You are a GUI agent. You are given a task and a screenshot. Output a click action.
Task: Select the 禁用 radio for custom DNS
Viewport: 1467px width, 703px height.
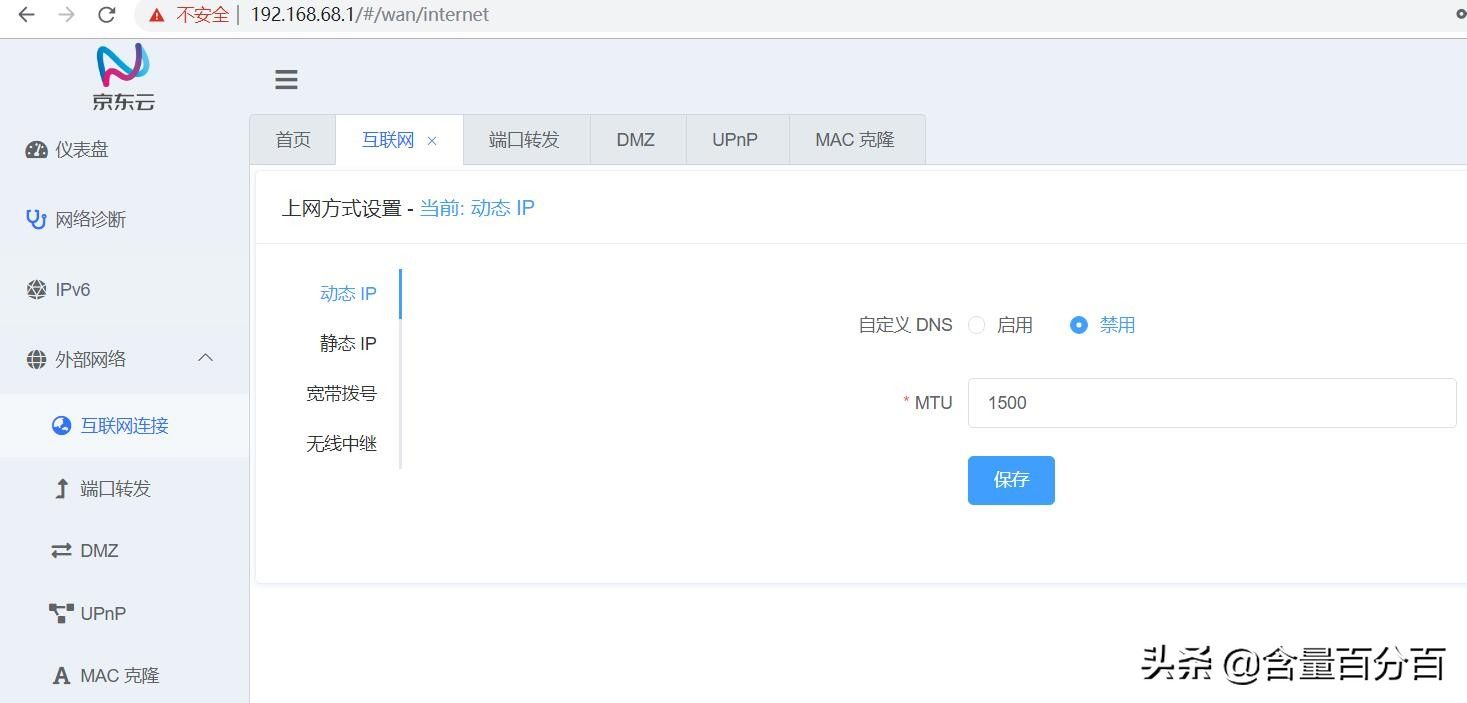[1078, 325]
